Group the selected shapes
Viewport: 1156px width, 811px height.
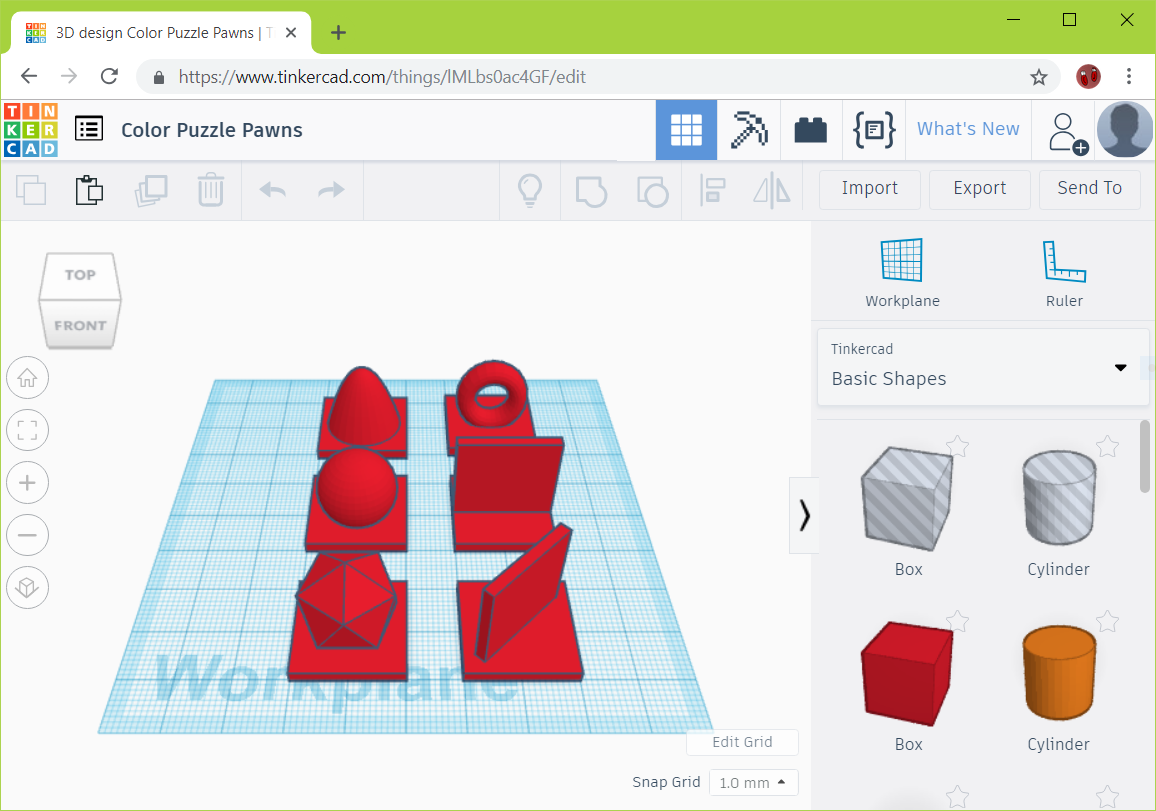point(591,190)
